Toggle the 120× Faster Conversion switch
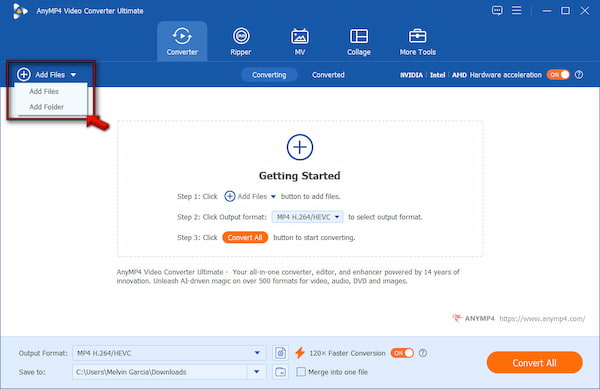 402,353
